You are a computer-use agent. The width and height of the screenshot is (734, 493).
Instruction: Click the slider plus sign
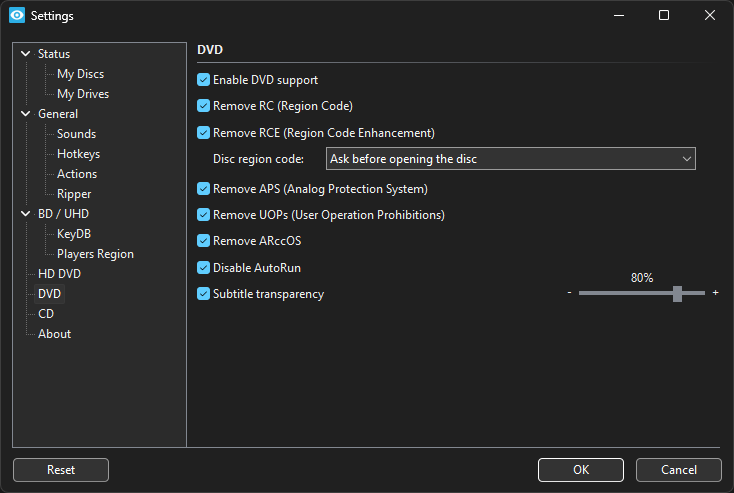715,293
